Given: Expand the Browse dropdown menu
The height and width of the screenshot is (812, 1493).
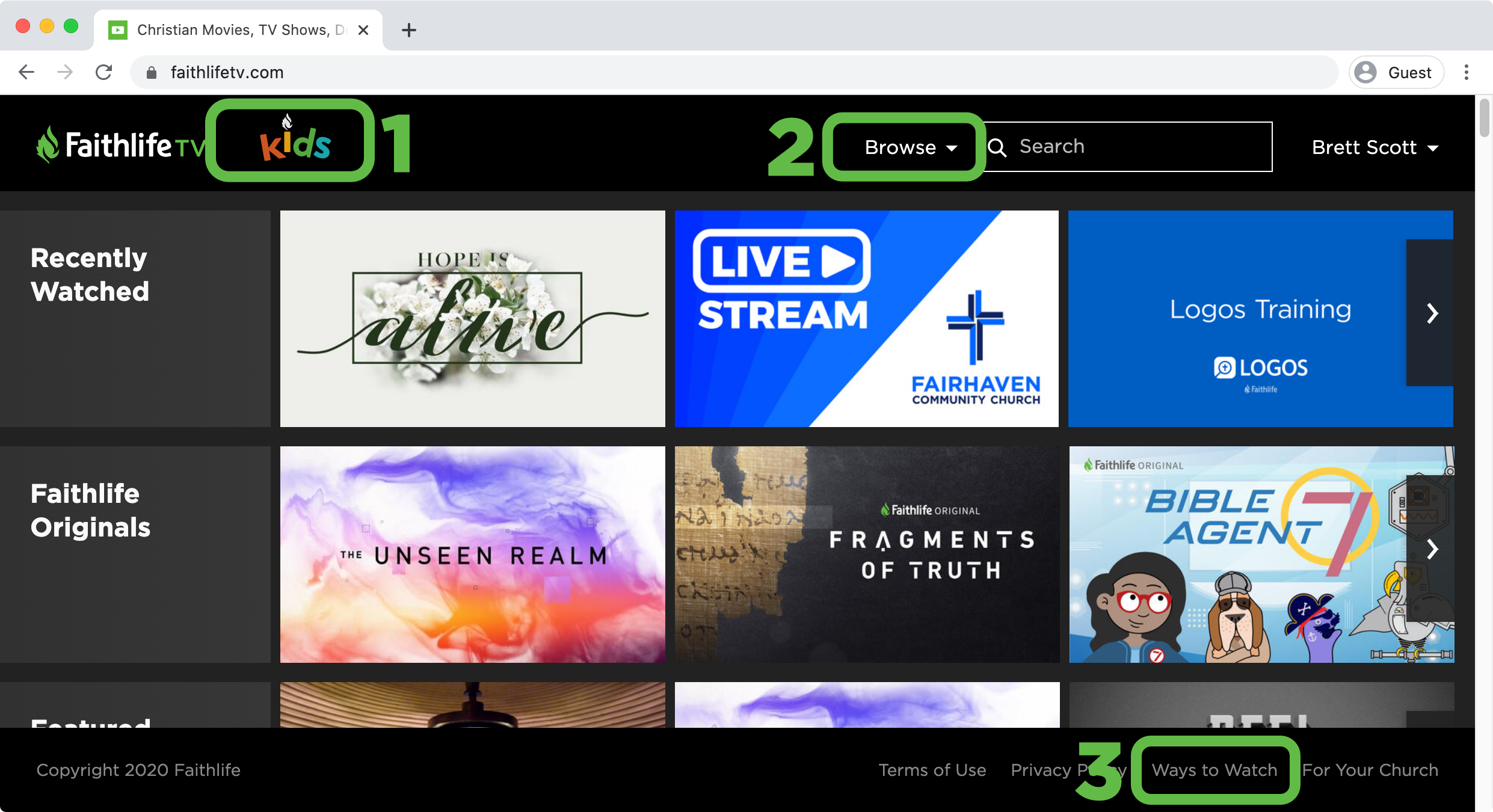Looking at the screenshot, I should (x=911, y=147).
